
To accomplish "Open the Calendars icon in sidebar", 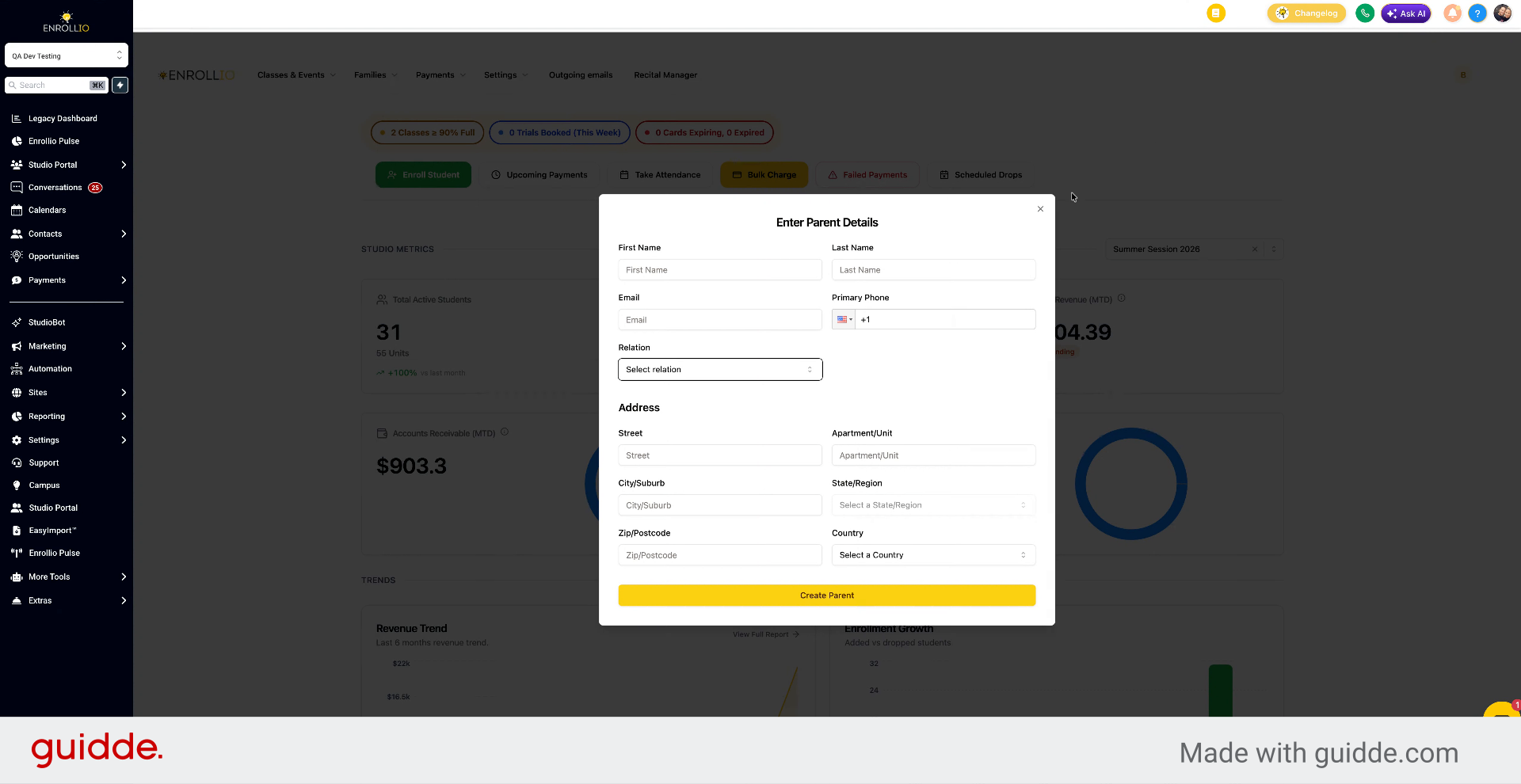I will pyautogui.click(x=17, y=211).
